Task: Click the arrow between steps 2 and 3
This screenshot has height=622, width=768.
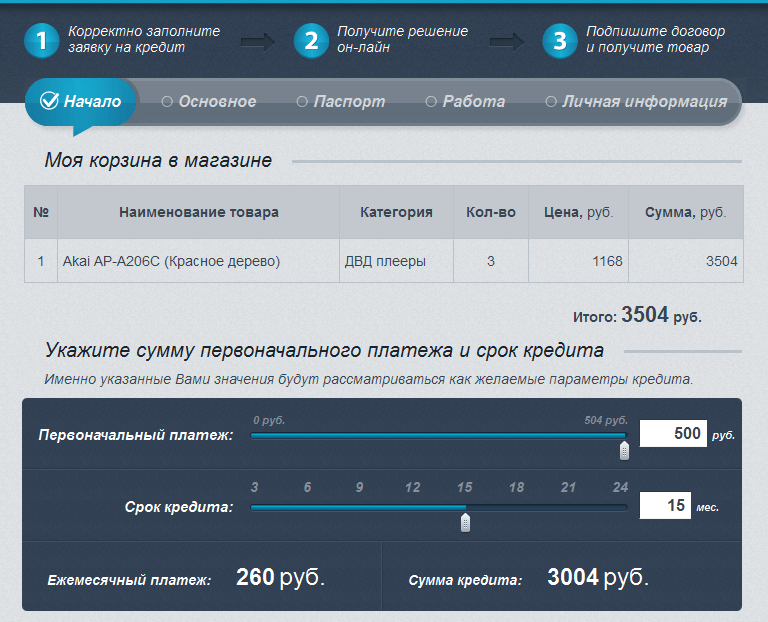Action: pos(506,41)
